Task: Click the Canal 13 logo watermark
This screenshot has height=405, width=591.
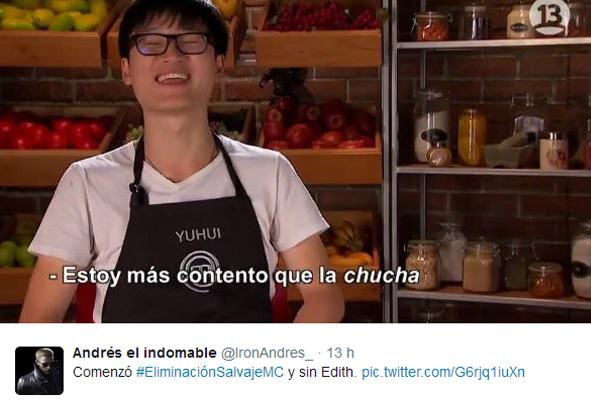Action: click(x=549, y=17)
